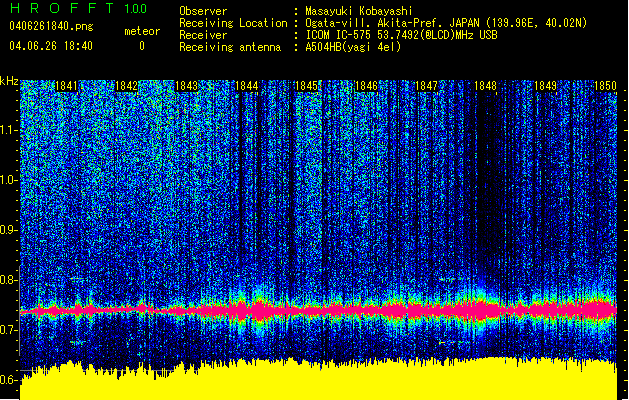Click the Receiver ICOM IC-575 line
Image resolution: width=629 pixels, height=400 pixels.
(x=401, y=35)
